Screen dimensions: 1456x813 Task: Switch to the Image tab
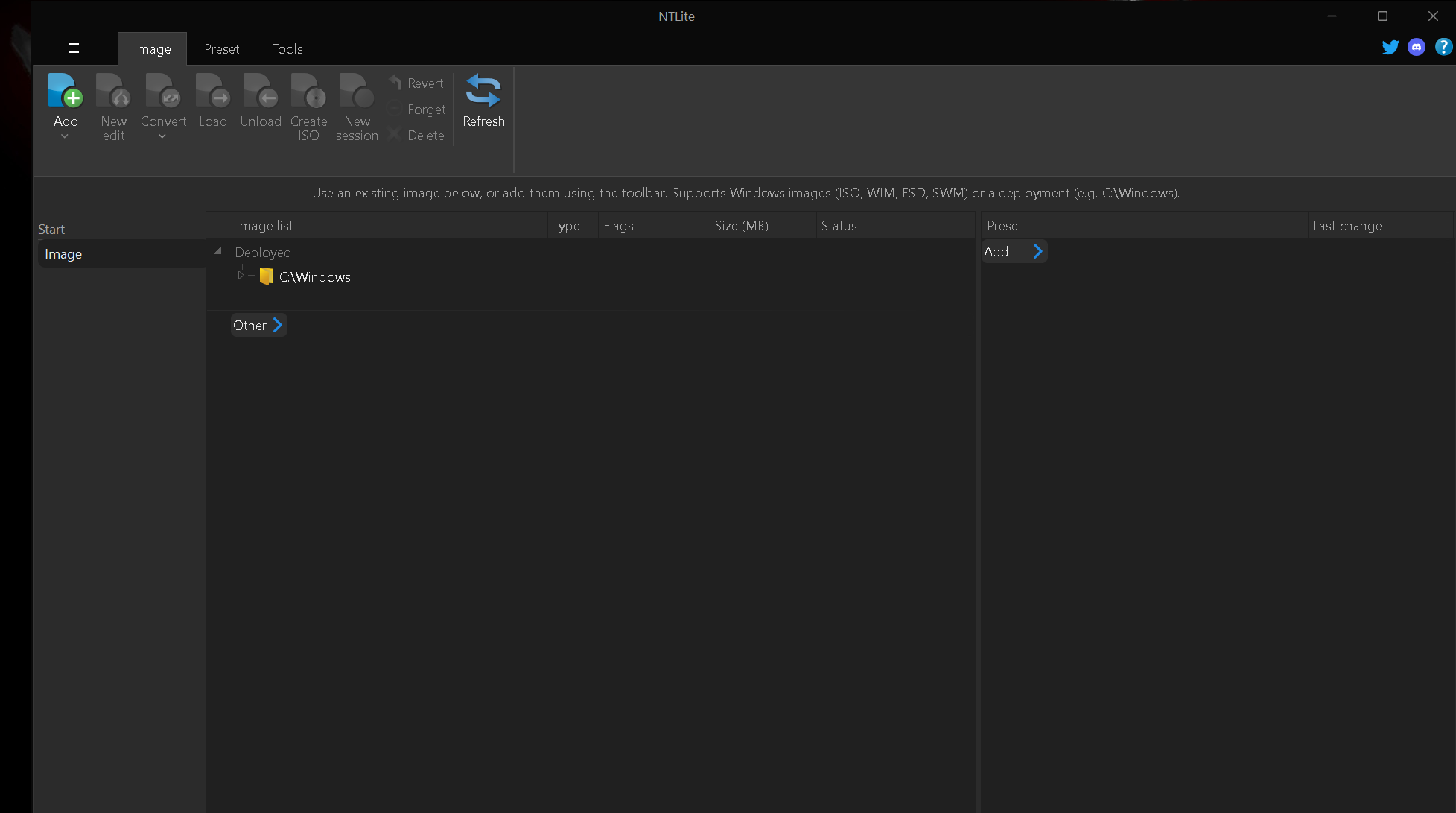pos(153,49)
